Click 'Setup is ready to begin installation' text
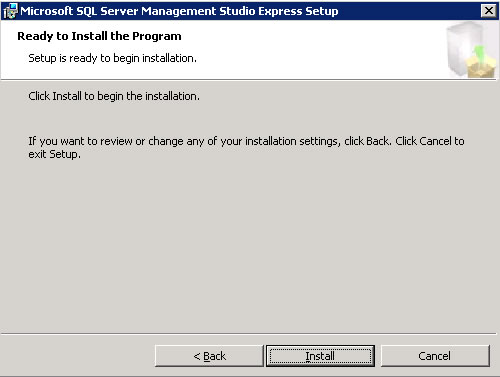This screenshot has width=500, height=377. coord(112,58)
